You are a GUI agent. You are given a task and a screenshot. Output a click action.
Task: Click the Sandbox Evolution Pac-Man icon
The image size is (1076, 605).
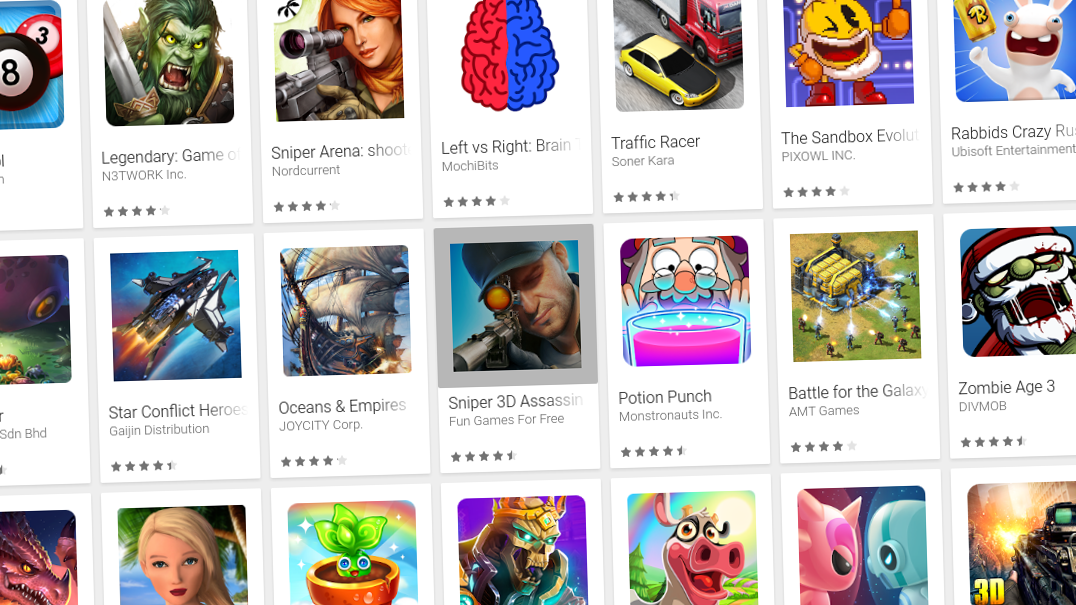(849, 53)
